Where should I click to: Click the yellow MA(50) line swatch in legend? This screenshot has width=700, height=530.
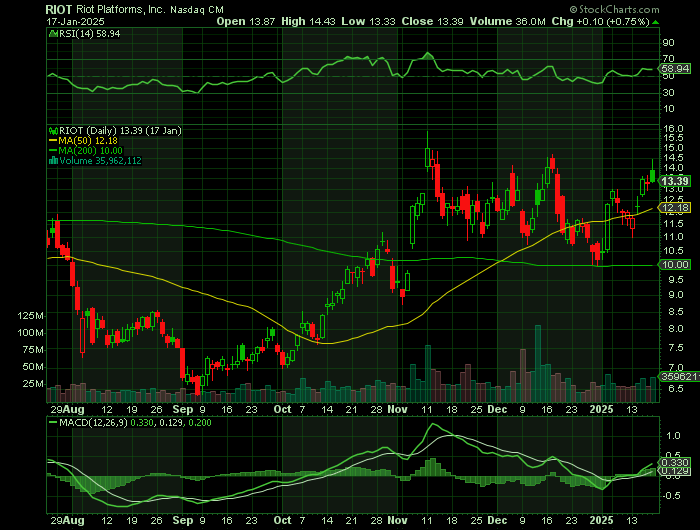point(53,141)
